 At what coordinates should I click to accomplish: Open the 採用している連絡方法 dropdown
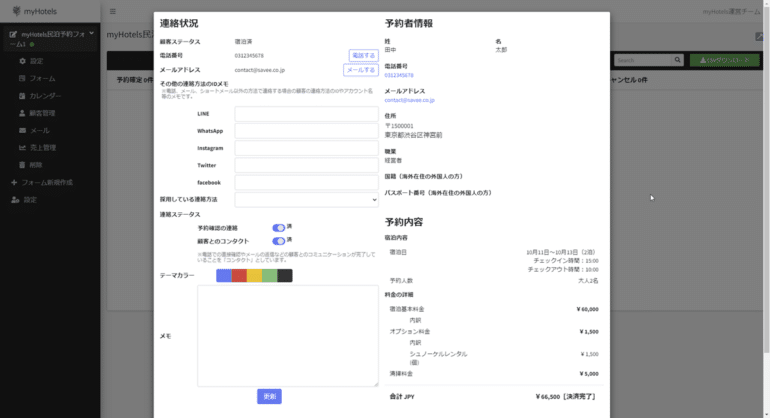click(x=306, y=200)
